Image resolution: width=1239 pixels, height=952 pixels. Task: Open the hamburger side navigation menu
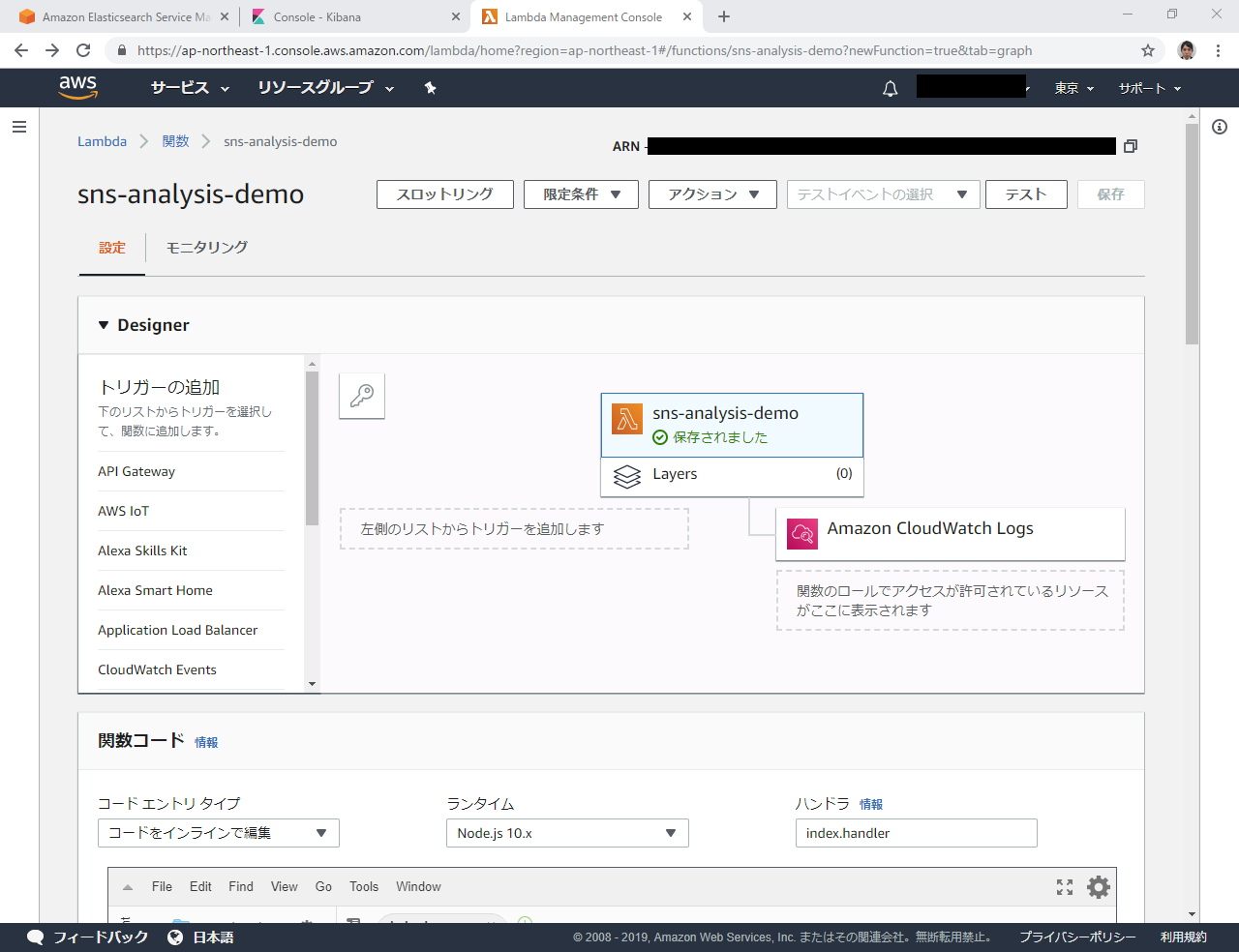[19, 127]
